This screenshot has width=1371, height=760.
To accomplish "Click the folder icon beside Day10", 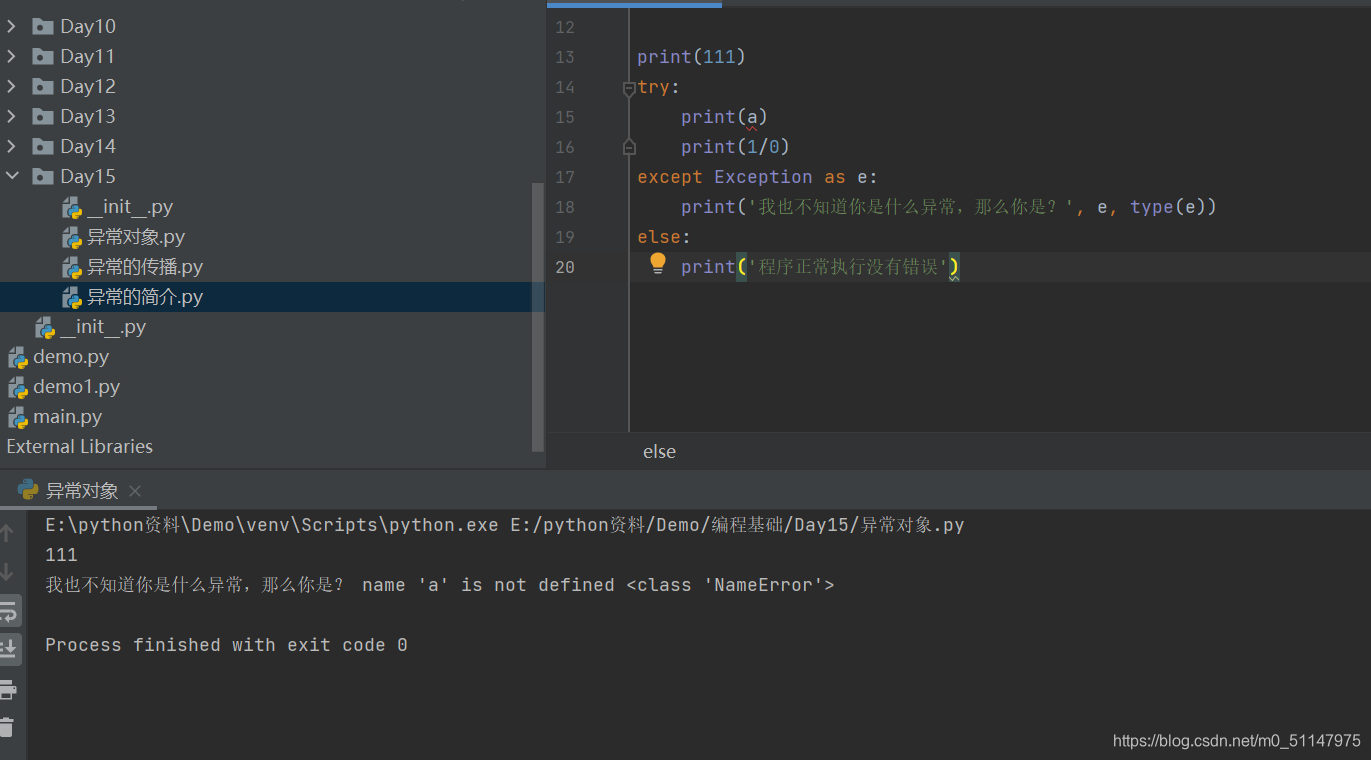I will coord(42,27).
